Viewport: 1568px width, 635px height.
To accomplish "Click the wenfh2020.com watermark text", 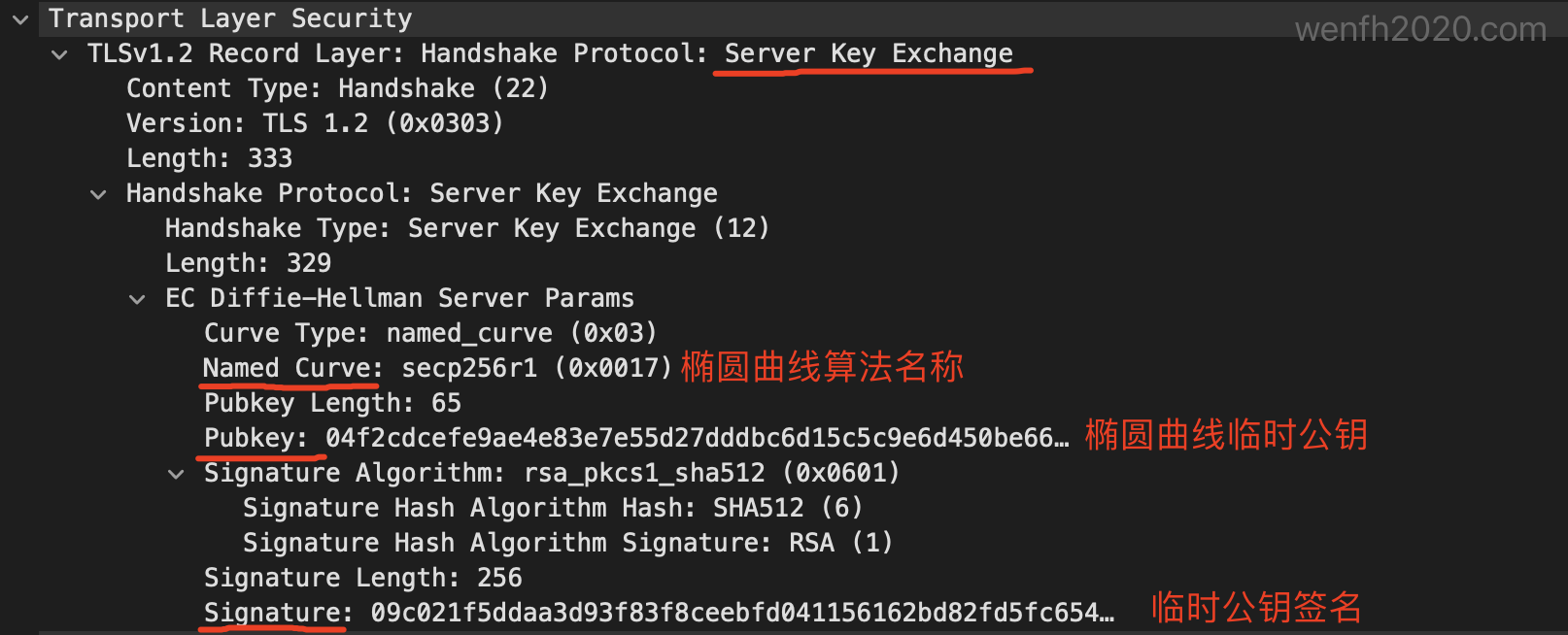I will (x=1423, y=28).
